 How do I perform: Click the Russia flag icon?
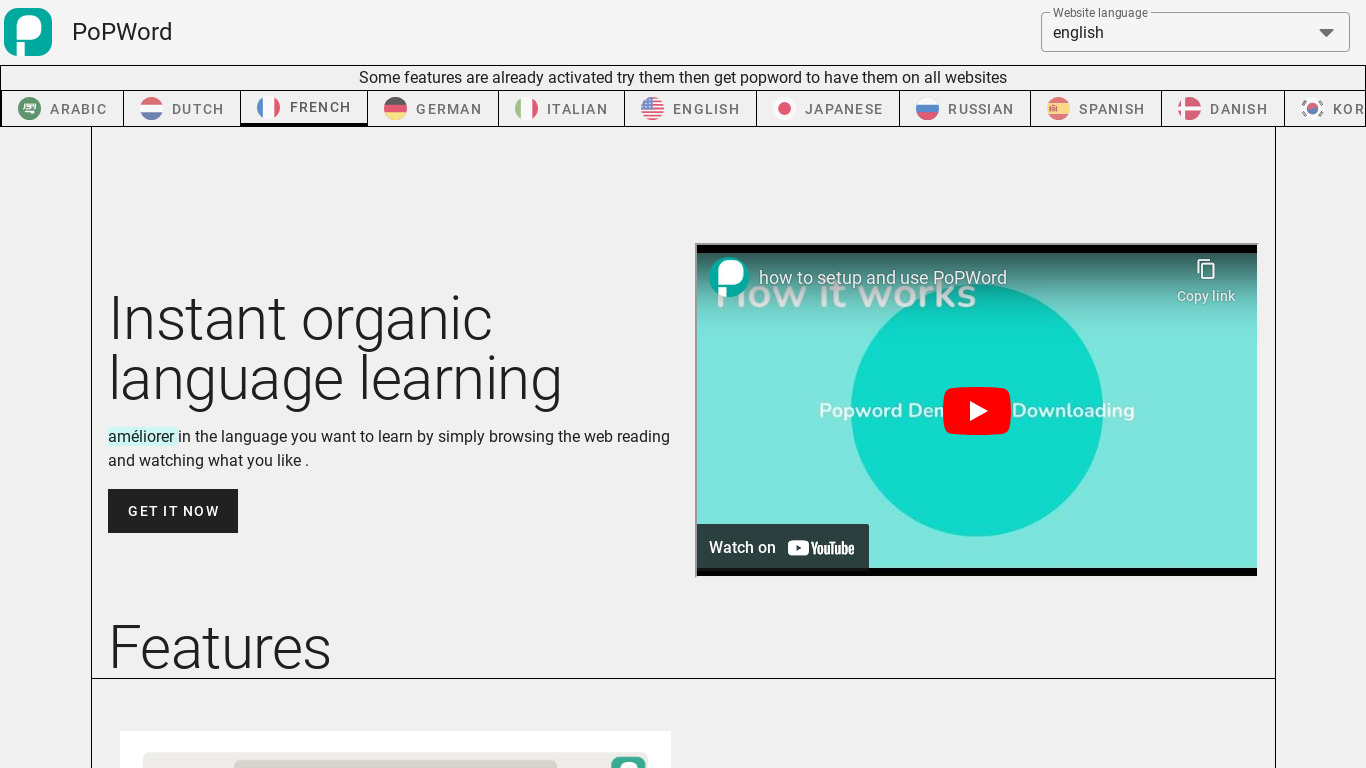point(927,108)
